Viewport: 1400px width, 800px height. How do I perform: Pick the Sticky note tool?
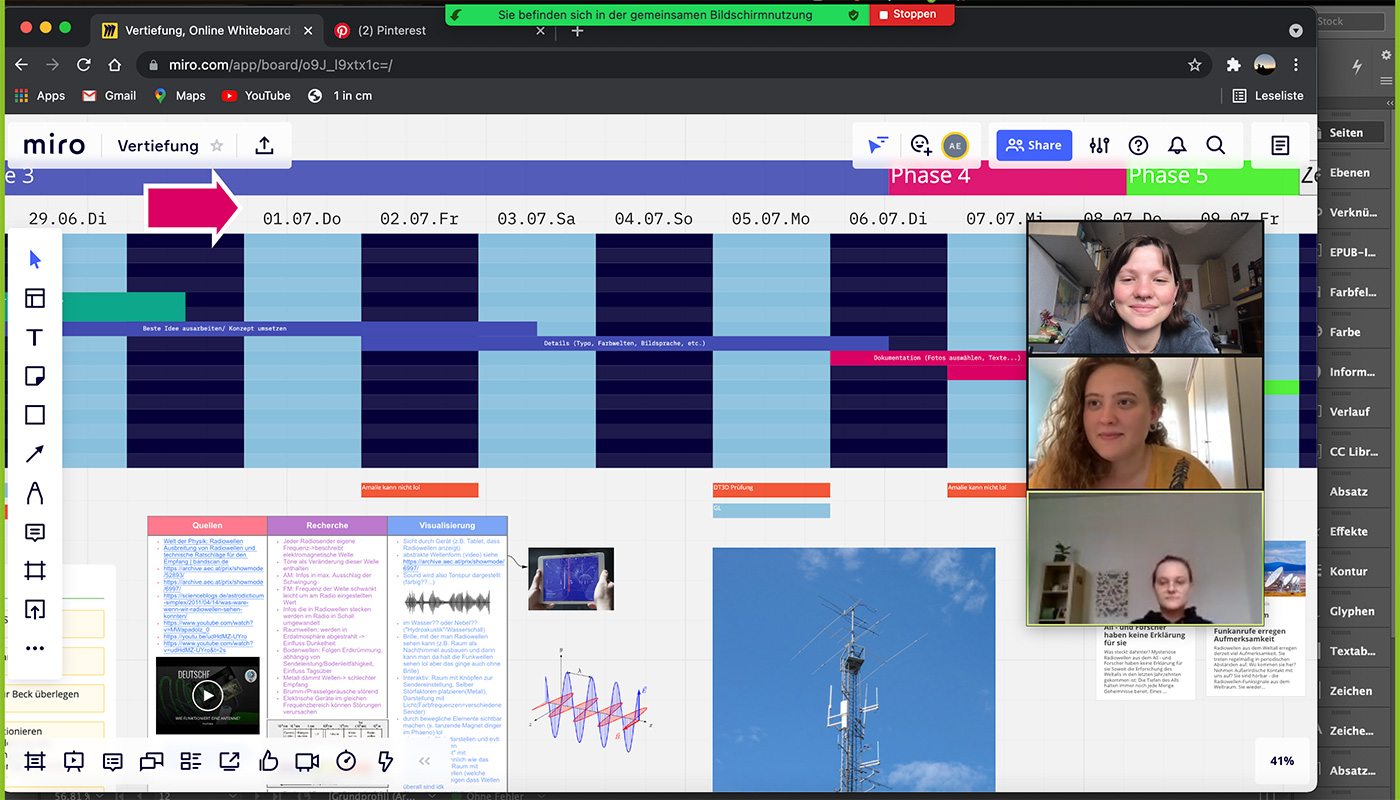(35, 376)
